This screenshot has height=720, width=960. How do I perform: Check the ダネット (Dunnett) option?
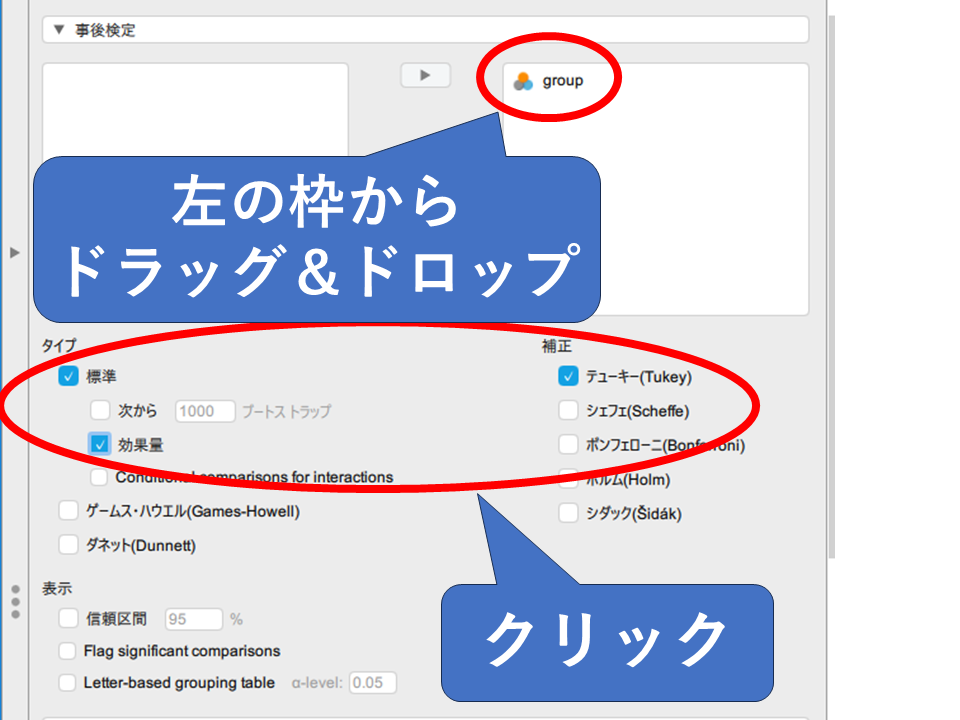pos(68,545)
